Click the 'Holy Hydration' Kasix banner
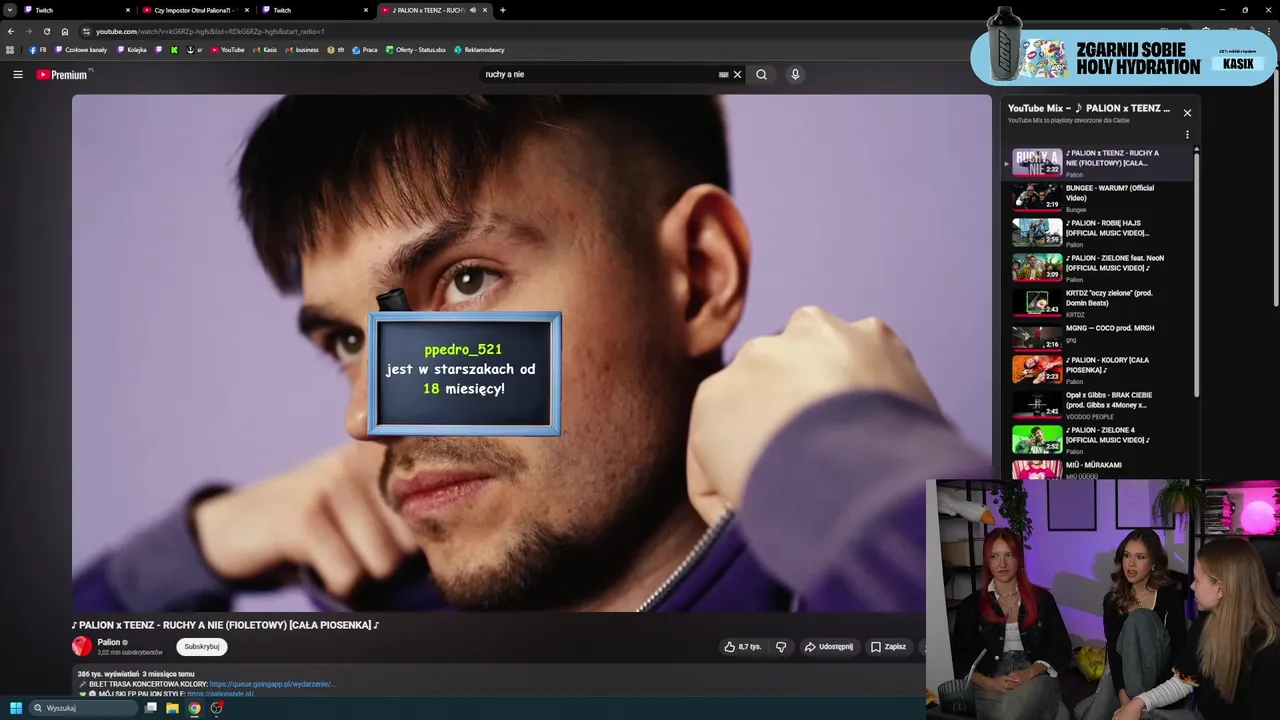 pyautogui.click(x=1124, y=56)
